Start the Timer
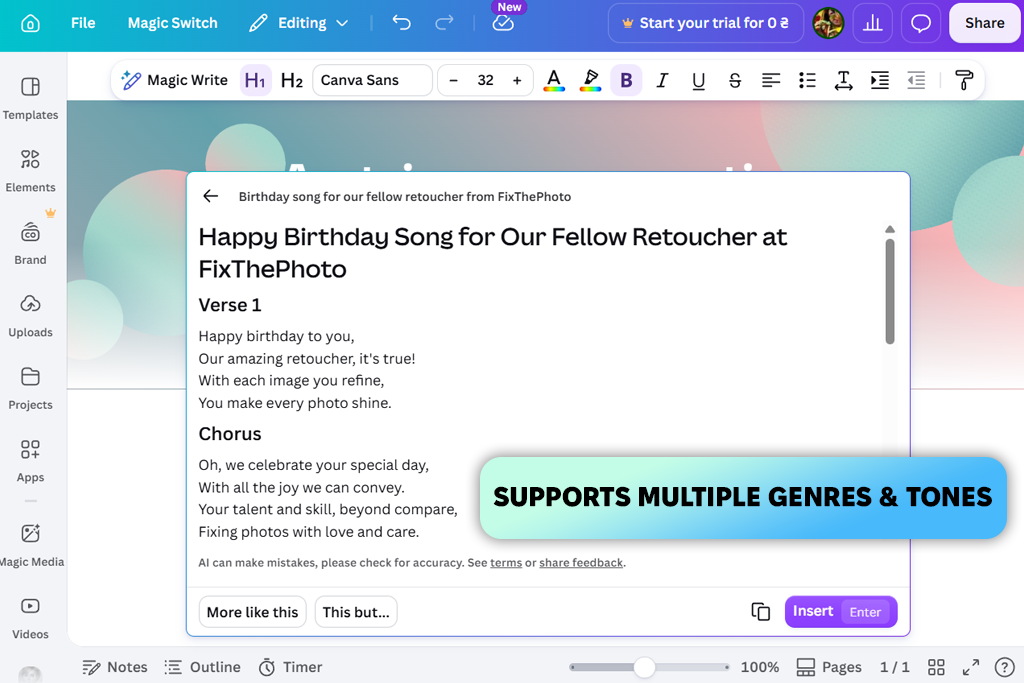The image size is (1024, 683). [x=290, y=667]
